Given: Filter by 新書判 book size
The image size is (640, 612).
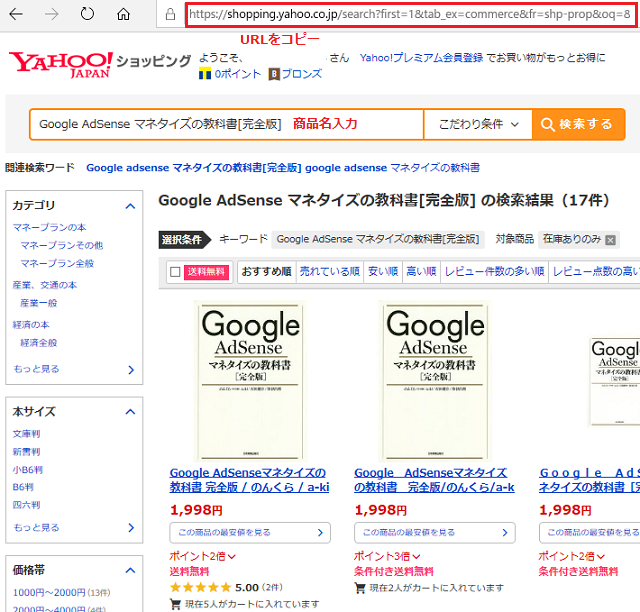Looking at the screenshot, I should point(27,452).
